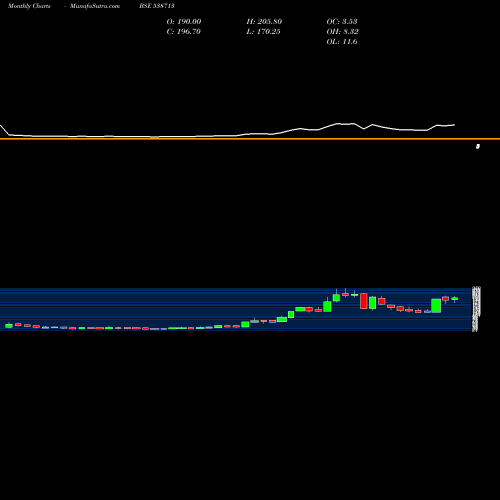The width and height of the screenshot is (500, 500).
Task: Click the 'BSE 538713' symbol label
Action: click(x=157, y=6)
